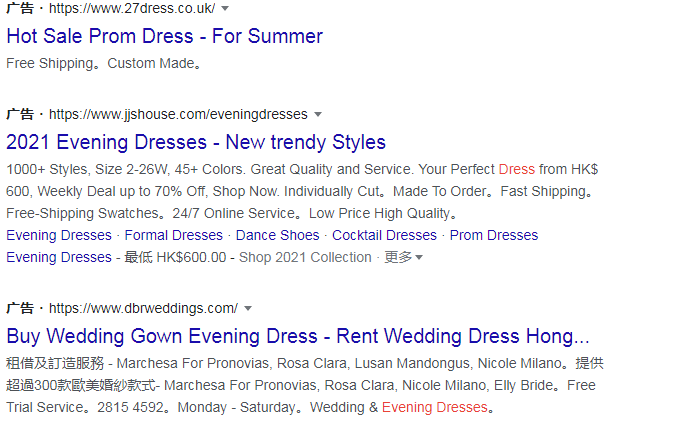This screenshot has width=679, height=427.
Task: Click the 广告 label above the dbrweddings ad
Action: coord(19,308)
